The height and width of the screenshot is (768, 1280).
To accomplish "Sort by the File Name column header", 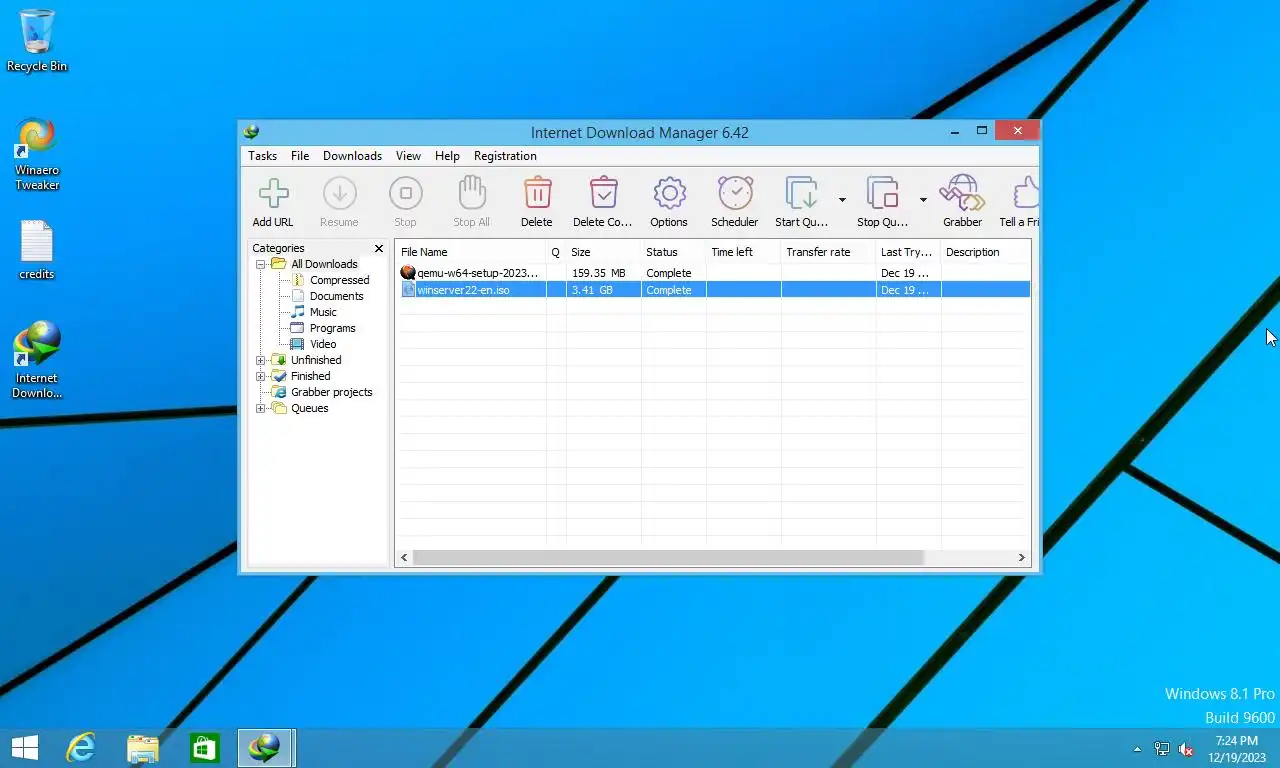I will point(470,252).
